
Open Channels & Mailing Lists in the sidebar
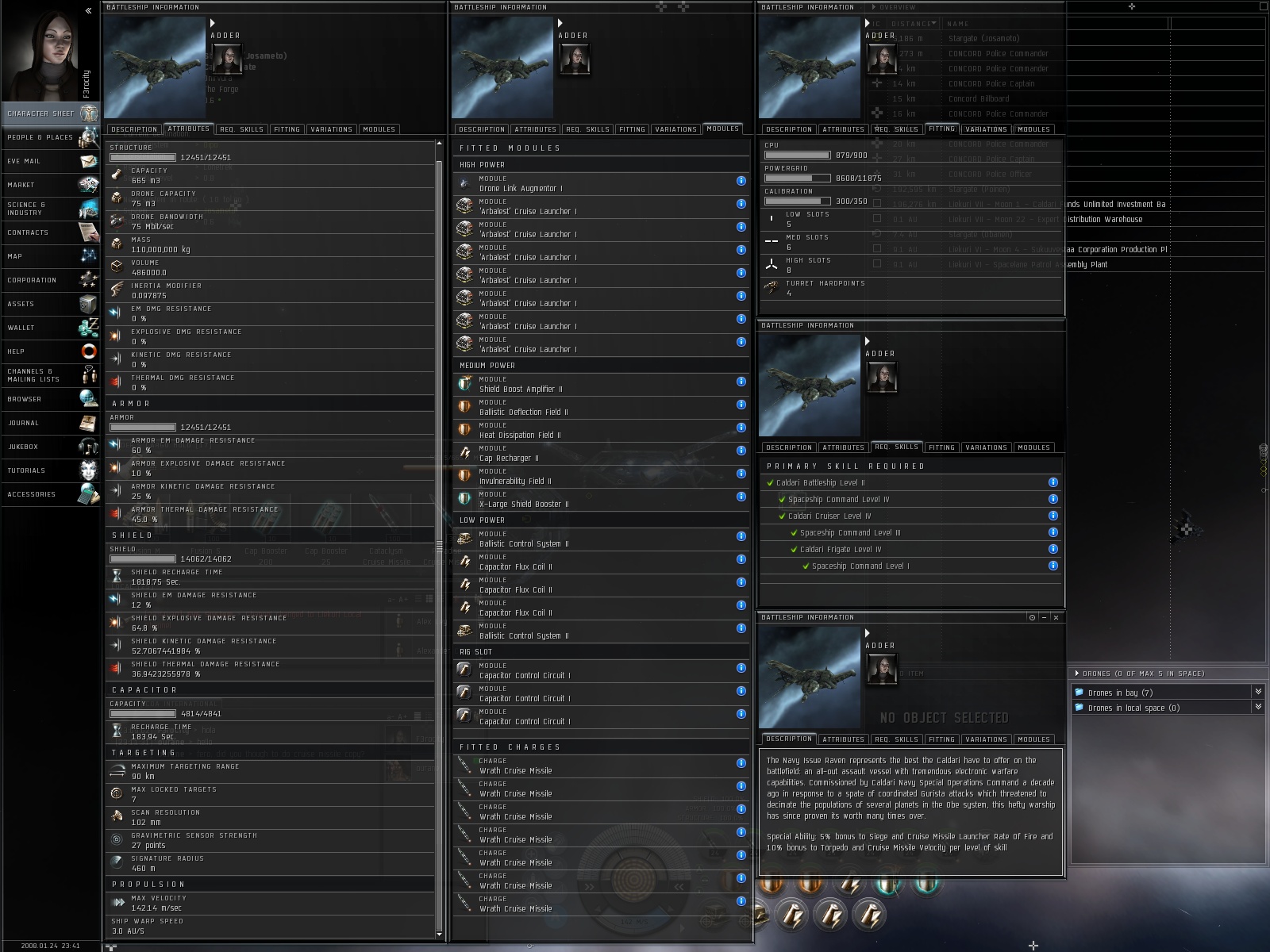(51, 375)
